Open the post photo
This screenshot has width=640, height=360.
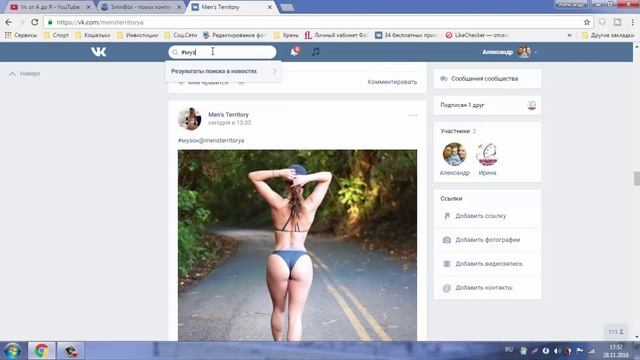297,245
